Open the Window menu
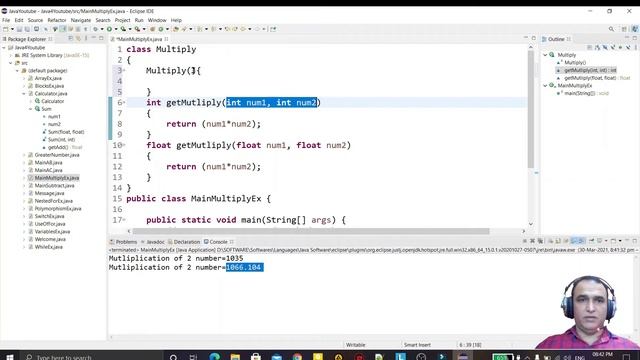The height and width of the screenshot is (360, 640). click(x=157, y=20)
